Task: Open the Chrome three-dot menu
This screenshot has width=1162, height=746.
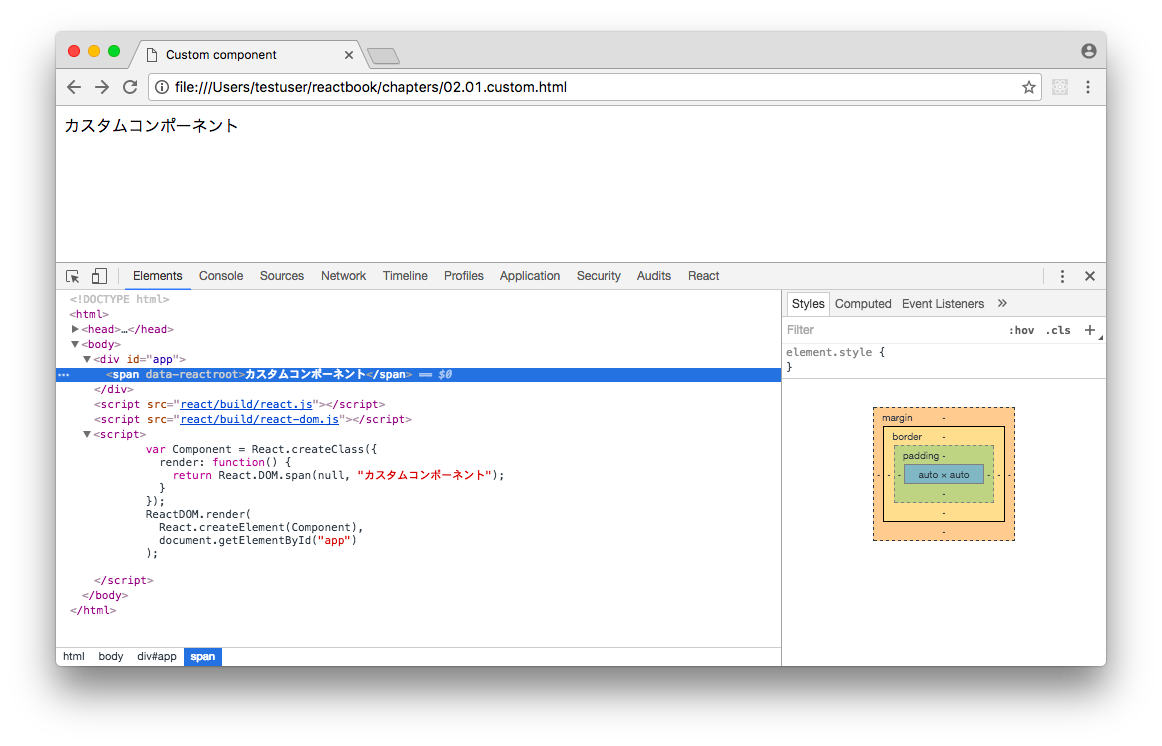Action: pyautogui.click(x=1088, y=87)
